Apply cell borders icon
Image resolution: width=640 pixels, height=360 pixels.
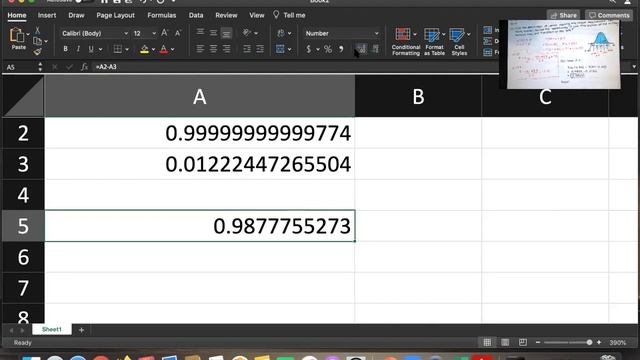coord(118,49)
